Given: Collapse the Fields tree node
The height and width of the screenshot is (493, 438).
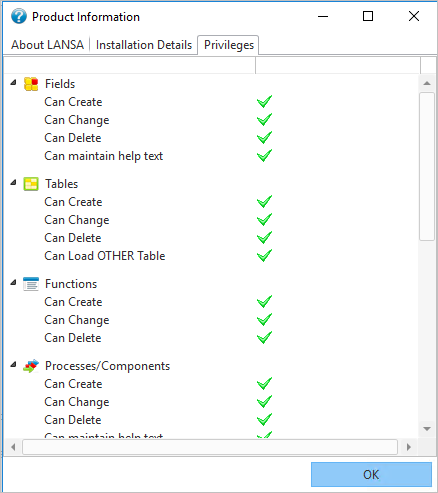Looking at the screenshot, I should point(13,82).
